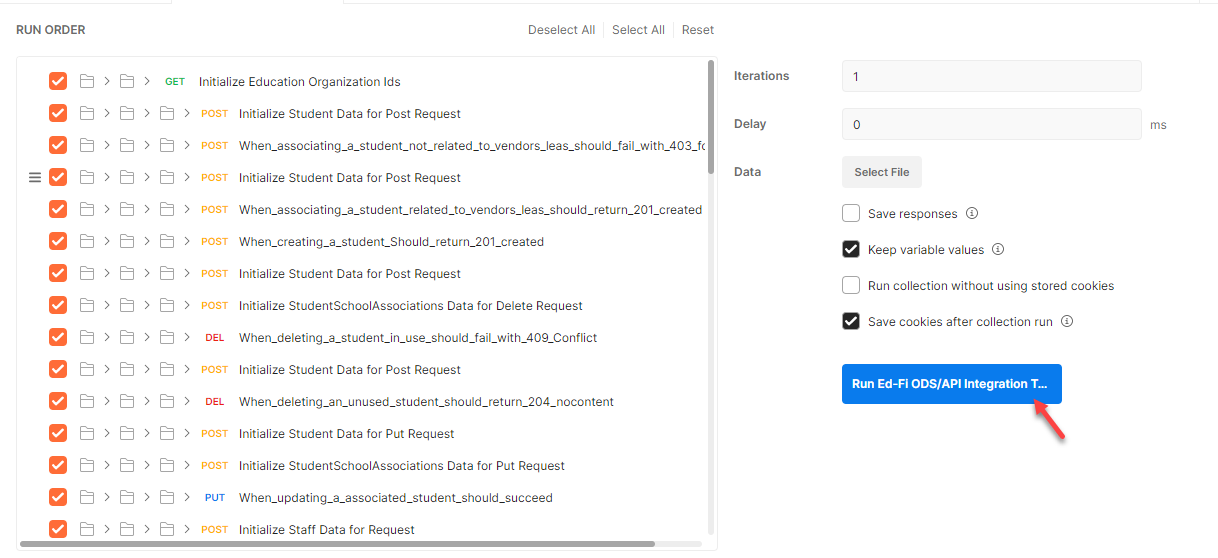
Task: Click folder icon nearest DEL in When_deleting_an_unused_student row
Action: click(166, 402)
